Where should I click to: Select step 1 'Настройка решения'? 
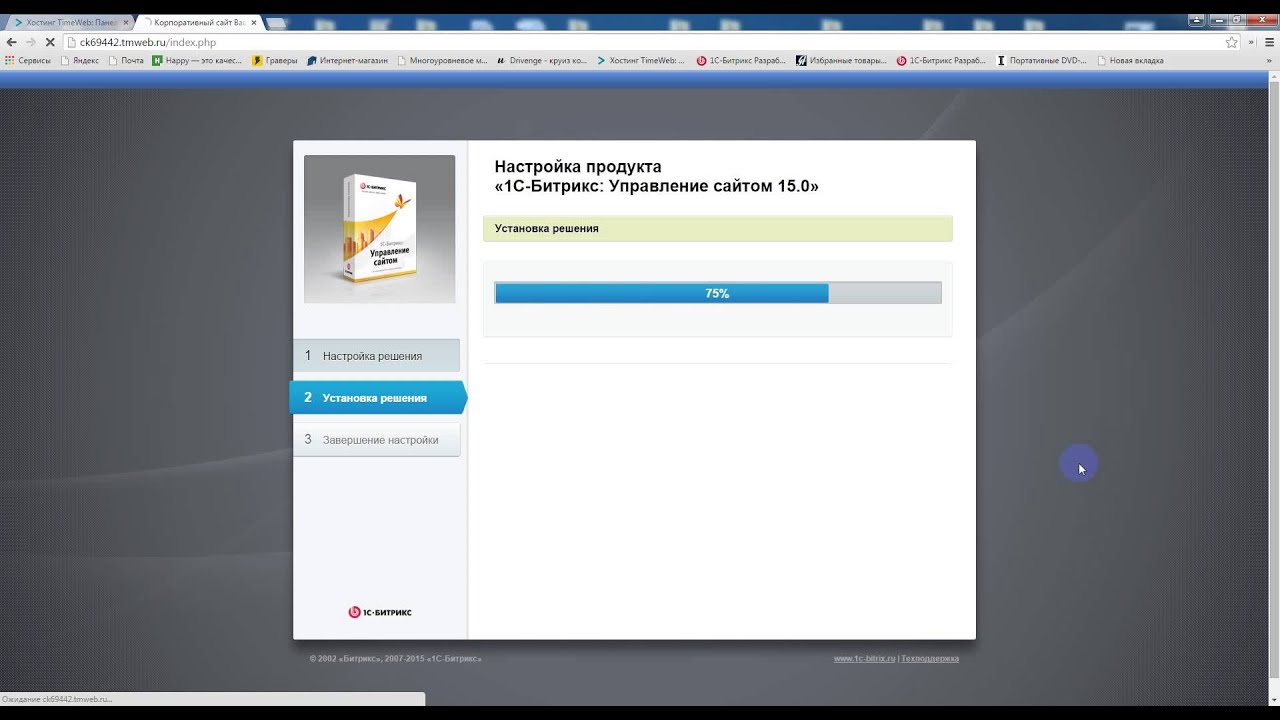click(376, 356)
